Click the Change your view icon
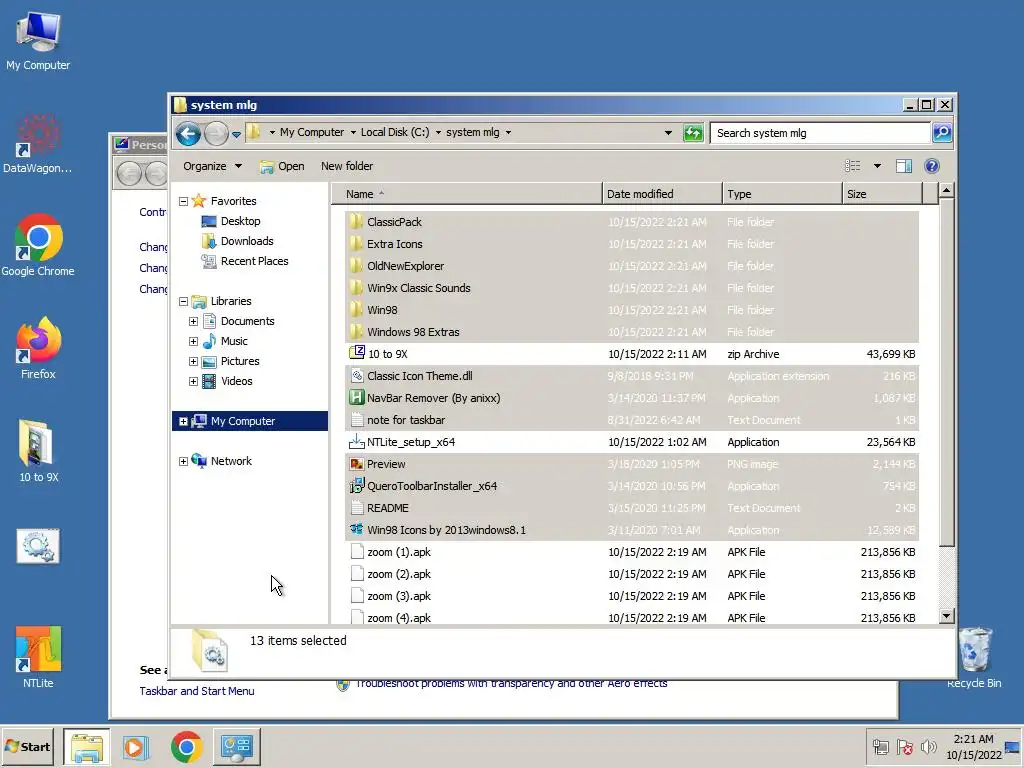 (852, 166)
